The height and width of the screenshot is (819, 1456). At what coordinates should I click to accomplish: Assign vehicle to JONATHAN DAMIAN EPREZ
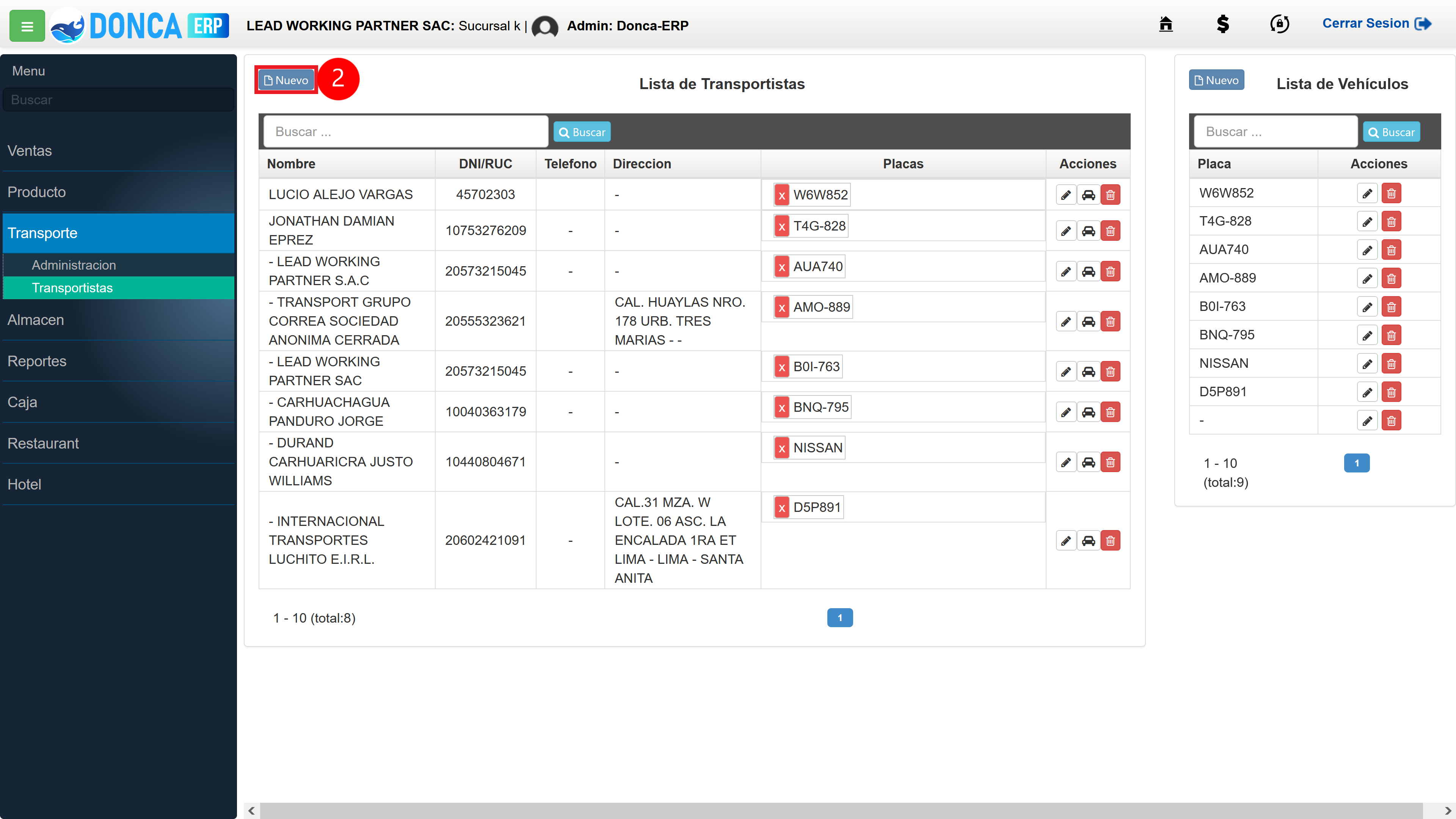[1089, 231]
